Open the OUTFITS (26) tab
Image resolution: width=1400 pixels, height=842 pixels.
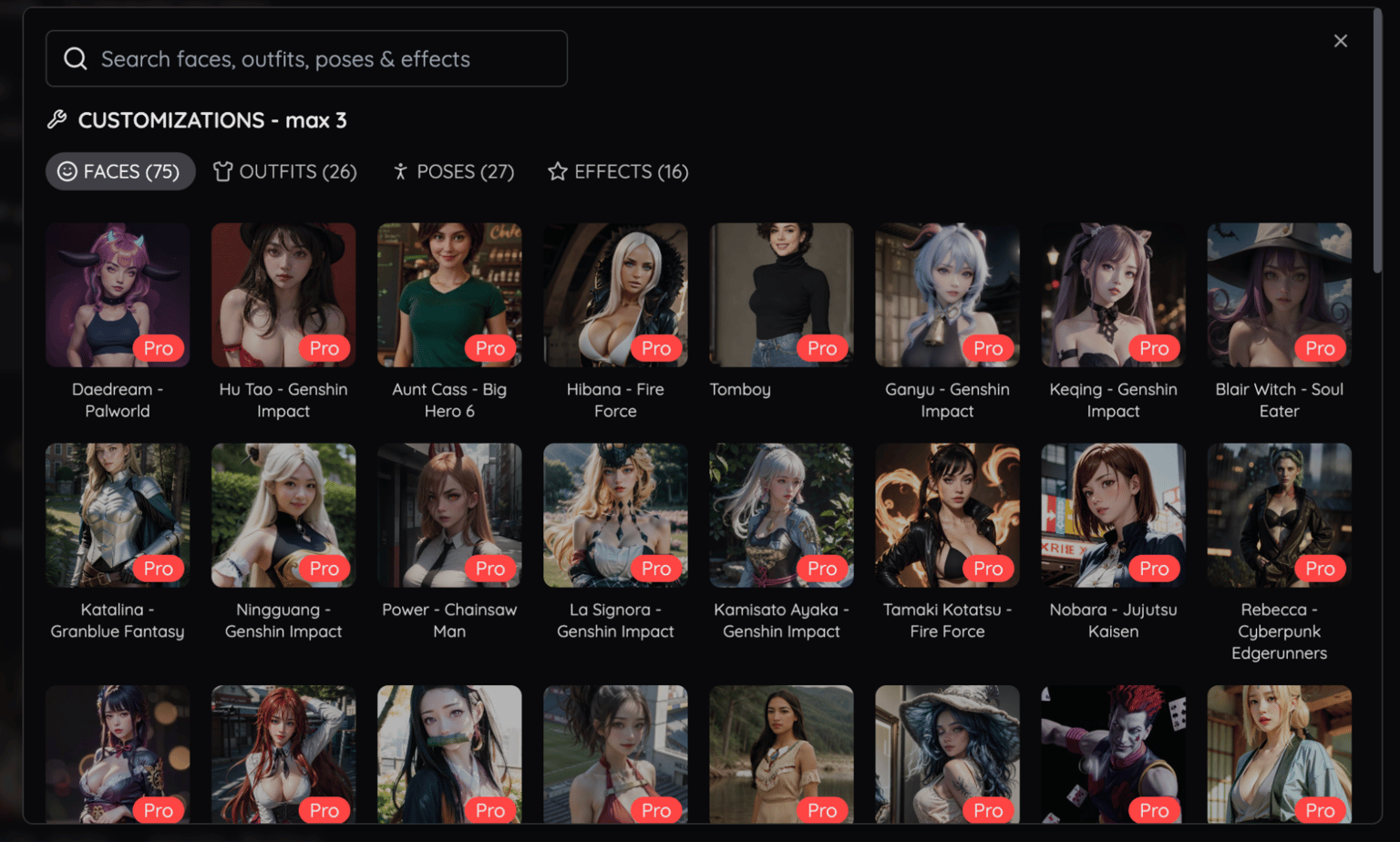coord(285,171)
